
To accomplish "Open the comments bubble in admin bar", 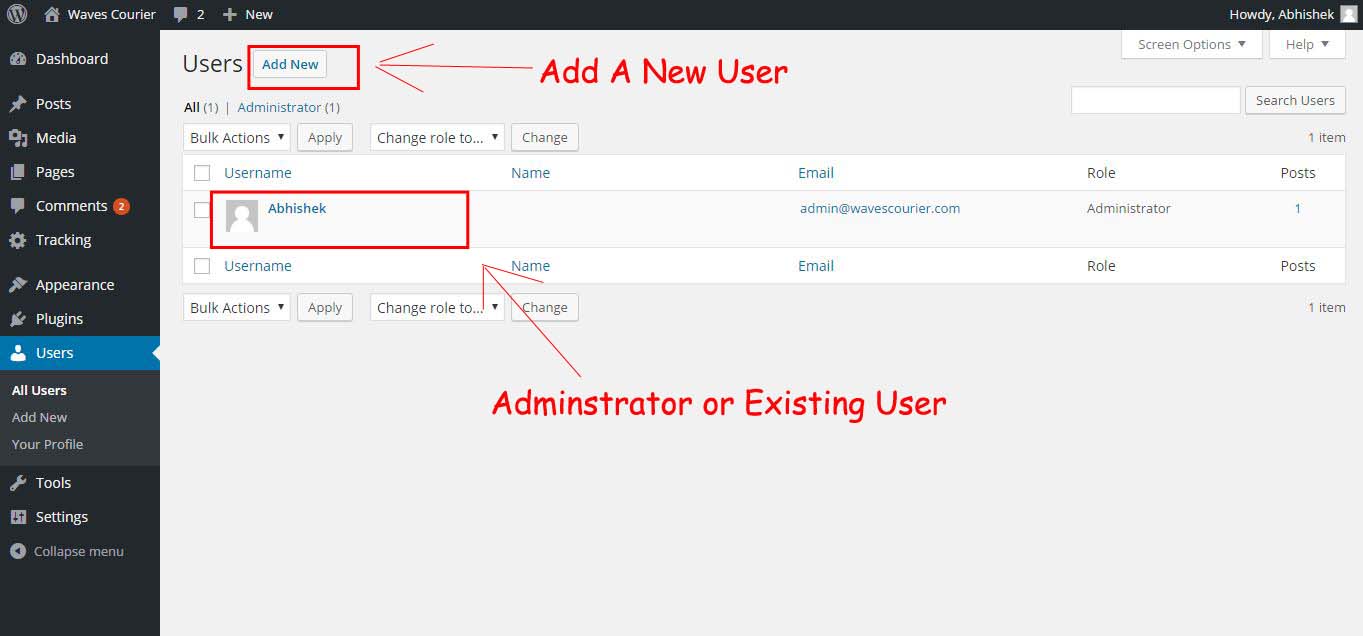I will 180,15.
